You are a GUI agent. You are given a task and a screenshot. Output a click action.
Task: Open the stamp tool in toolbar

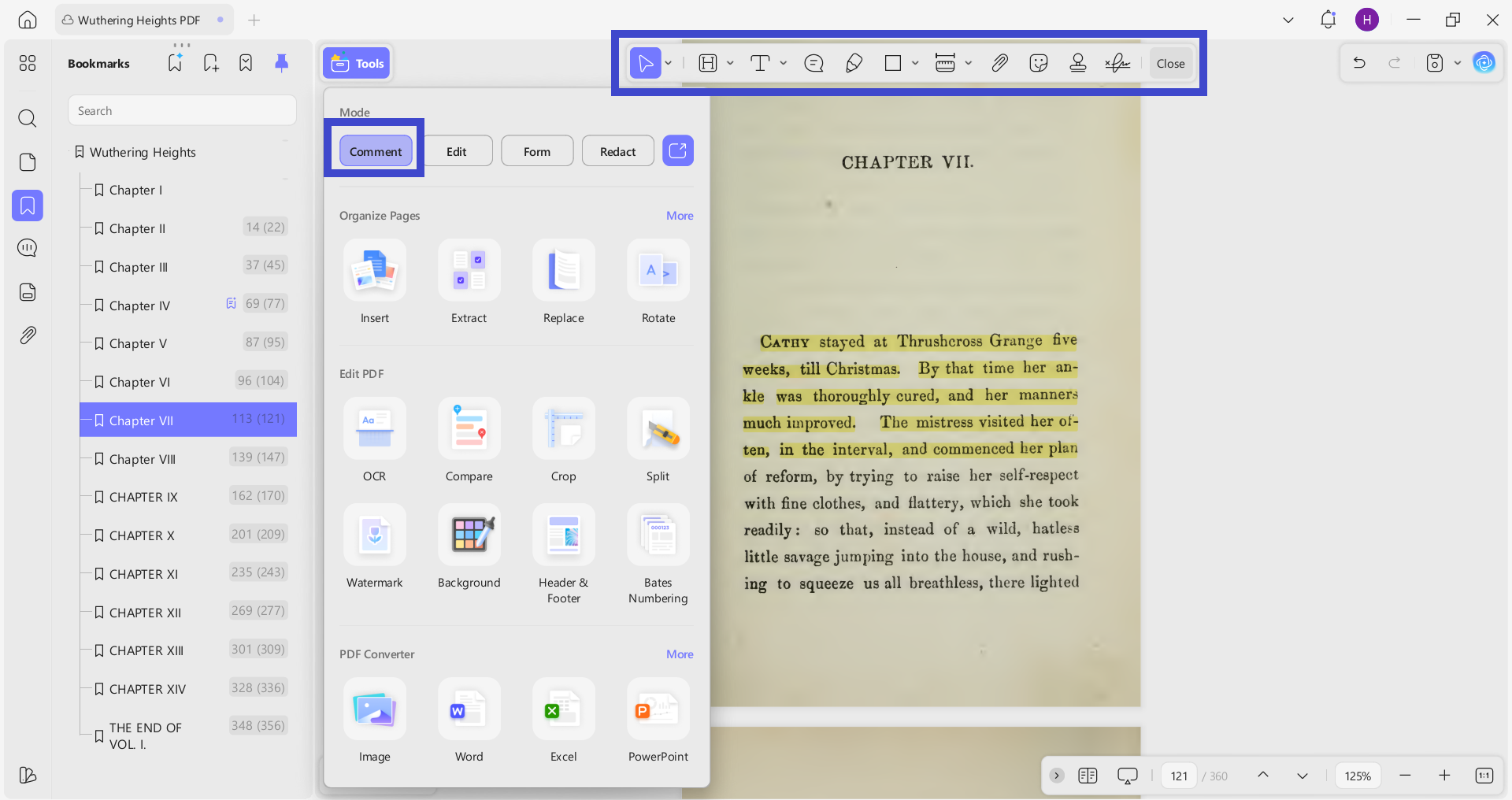click(x=1078, y=63)
